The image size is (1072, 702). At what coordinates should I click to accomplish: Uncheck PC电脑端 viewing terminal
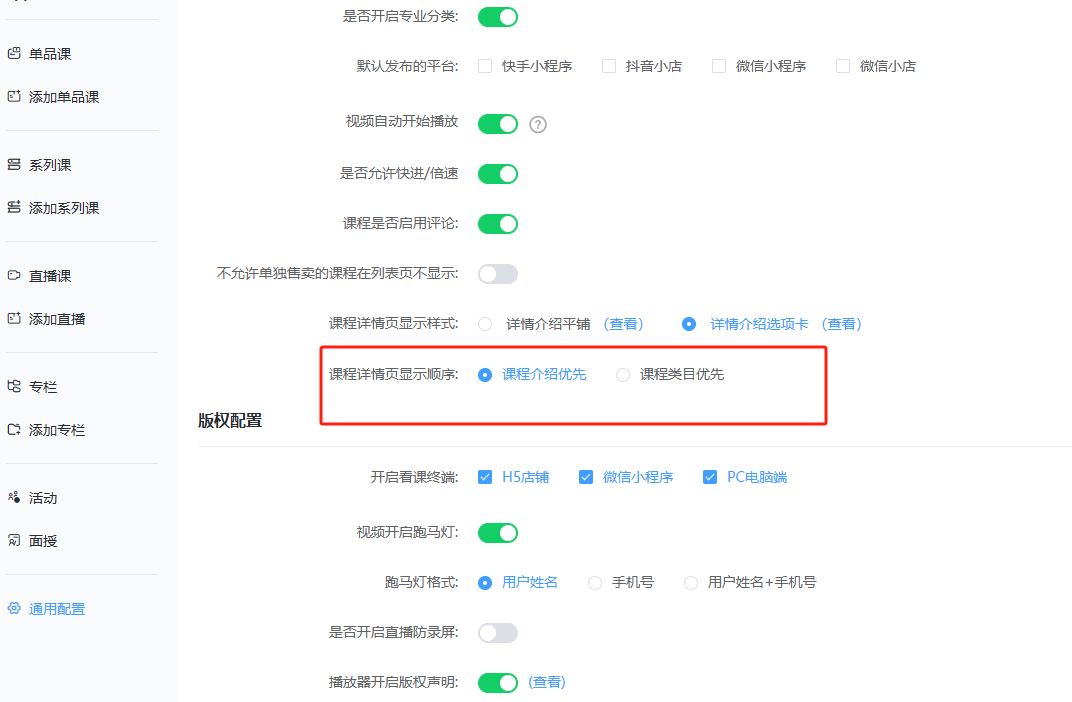click(710, 477)
